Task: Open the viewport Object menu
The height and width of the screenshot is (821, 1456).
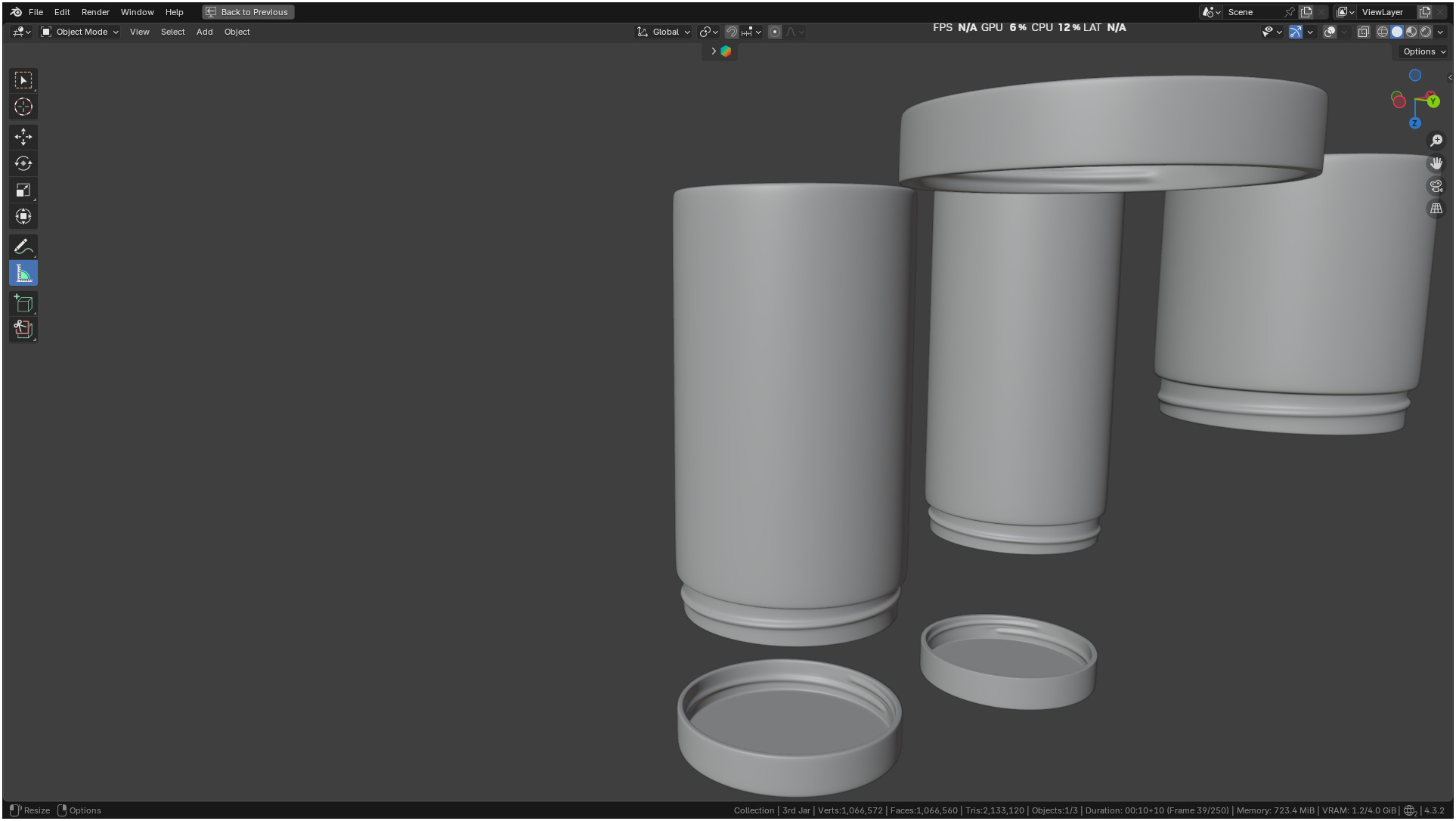Action: tap(237, 32)
